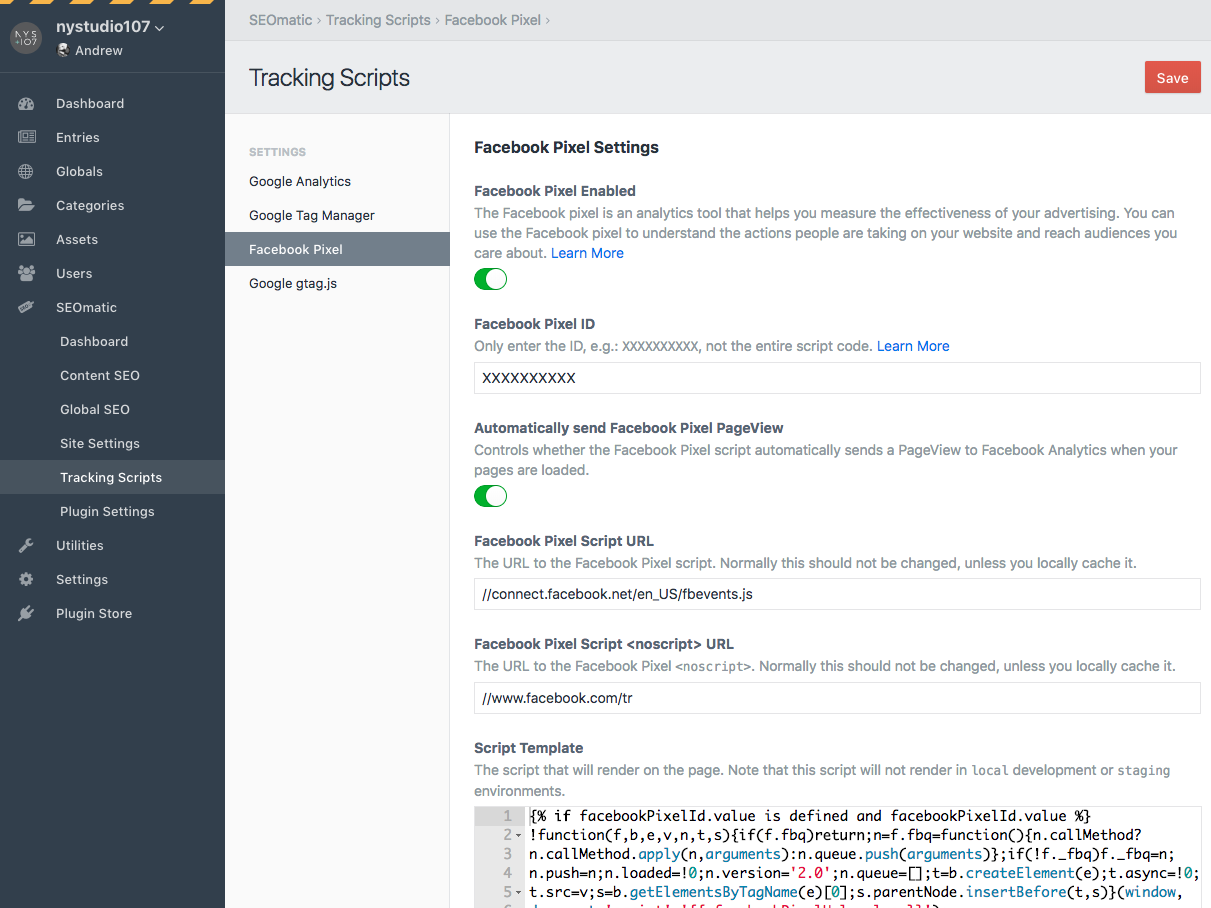The height and width of the screenshot is (908, 1211).
Task: Click Learn More under Facebook Pixel Enabled
Action: pos(587,253)
